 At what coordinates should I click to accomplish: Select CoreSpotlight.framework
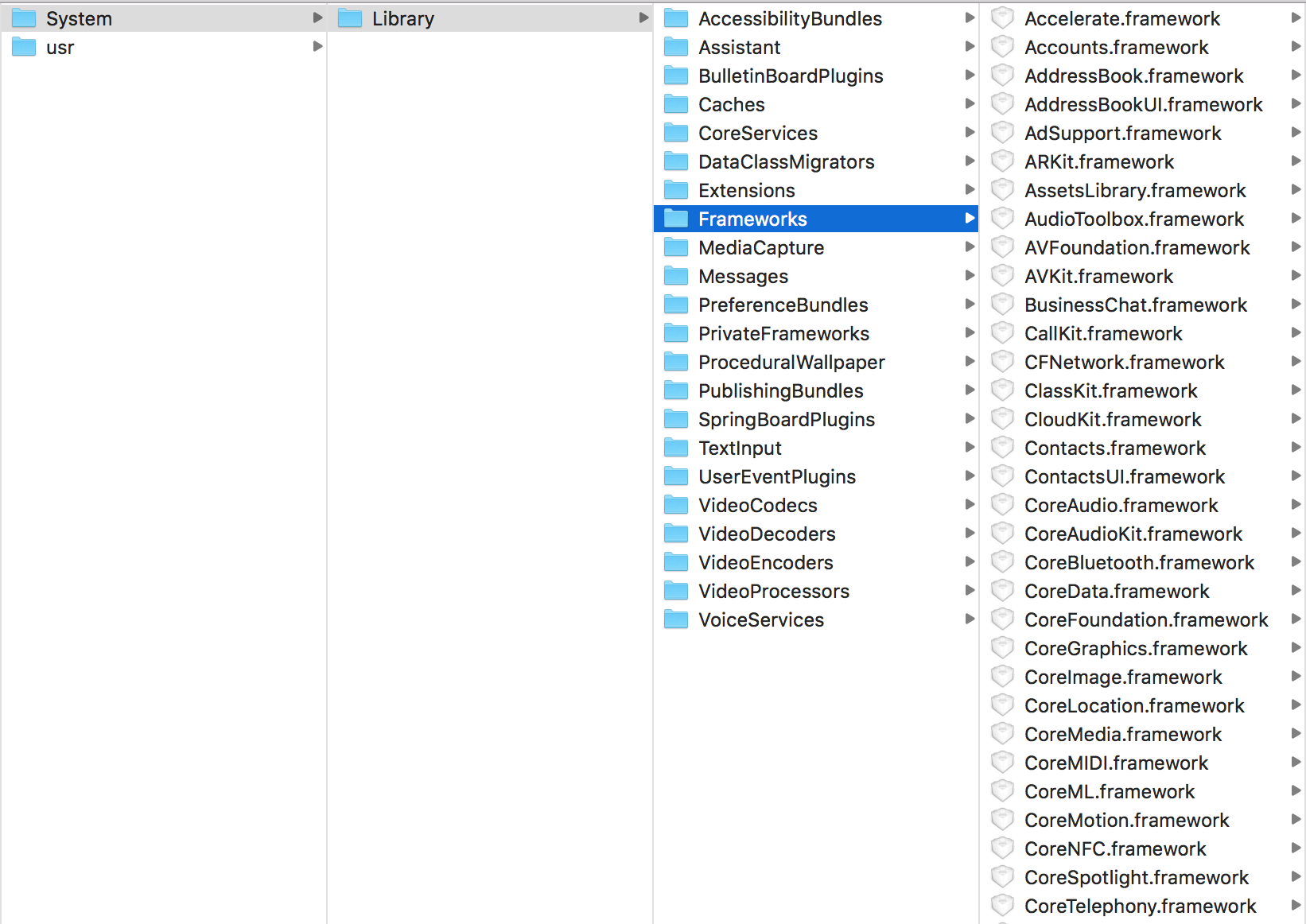(x=1143, y=877)
